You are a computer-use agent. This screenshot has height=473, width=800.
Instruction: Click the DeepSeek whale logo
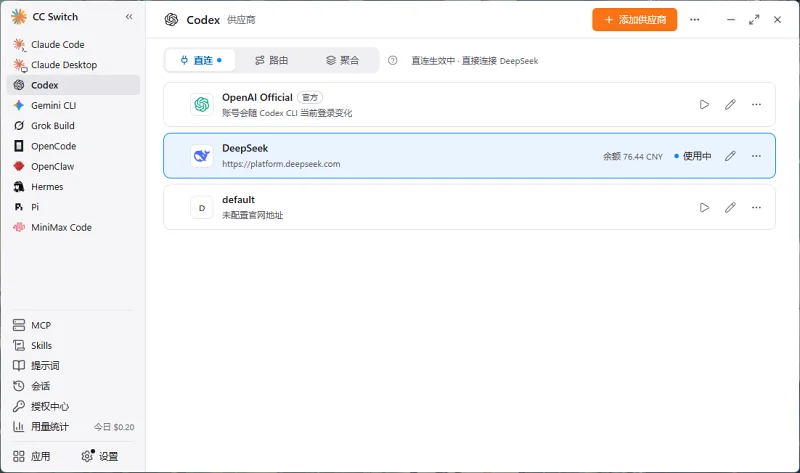pyautogui.click(x=202, y=156)
